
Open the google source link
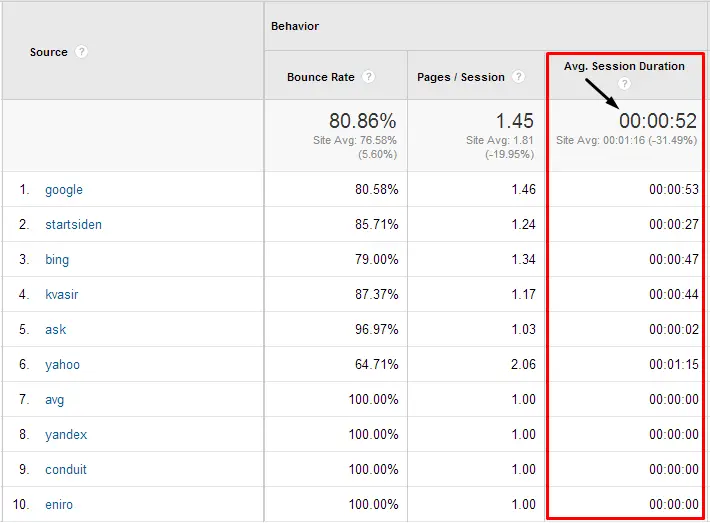coord(64,190)
